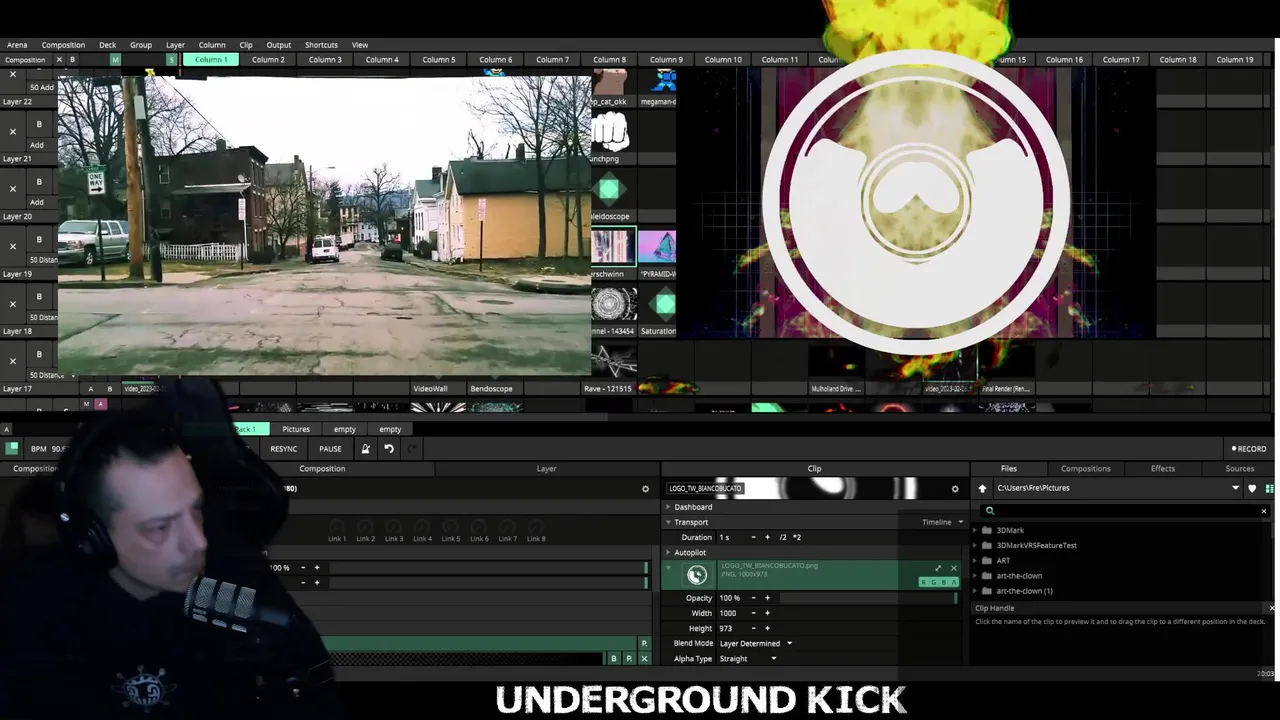Clear Layer 20 with its X button

(12, 188)
